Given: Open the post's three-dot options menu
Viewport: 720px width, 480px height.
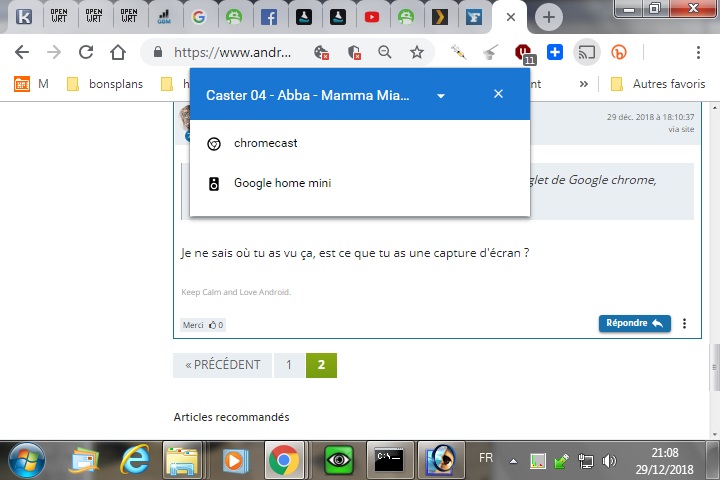Looking at the screenshot, I should [684, 323].
